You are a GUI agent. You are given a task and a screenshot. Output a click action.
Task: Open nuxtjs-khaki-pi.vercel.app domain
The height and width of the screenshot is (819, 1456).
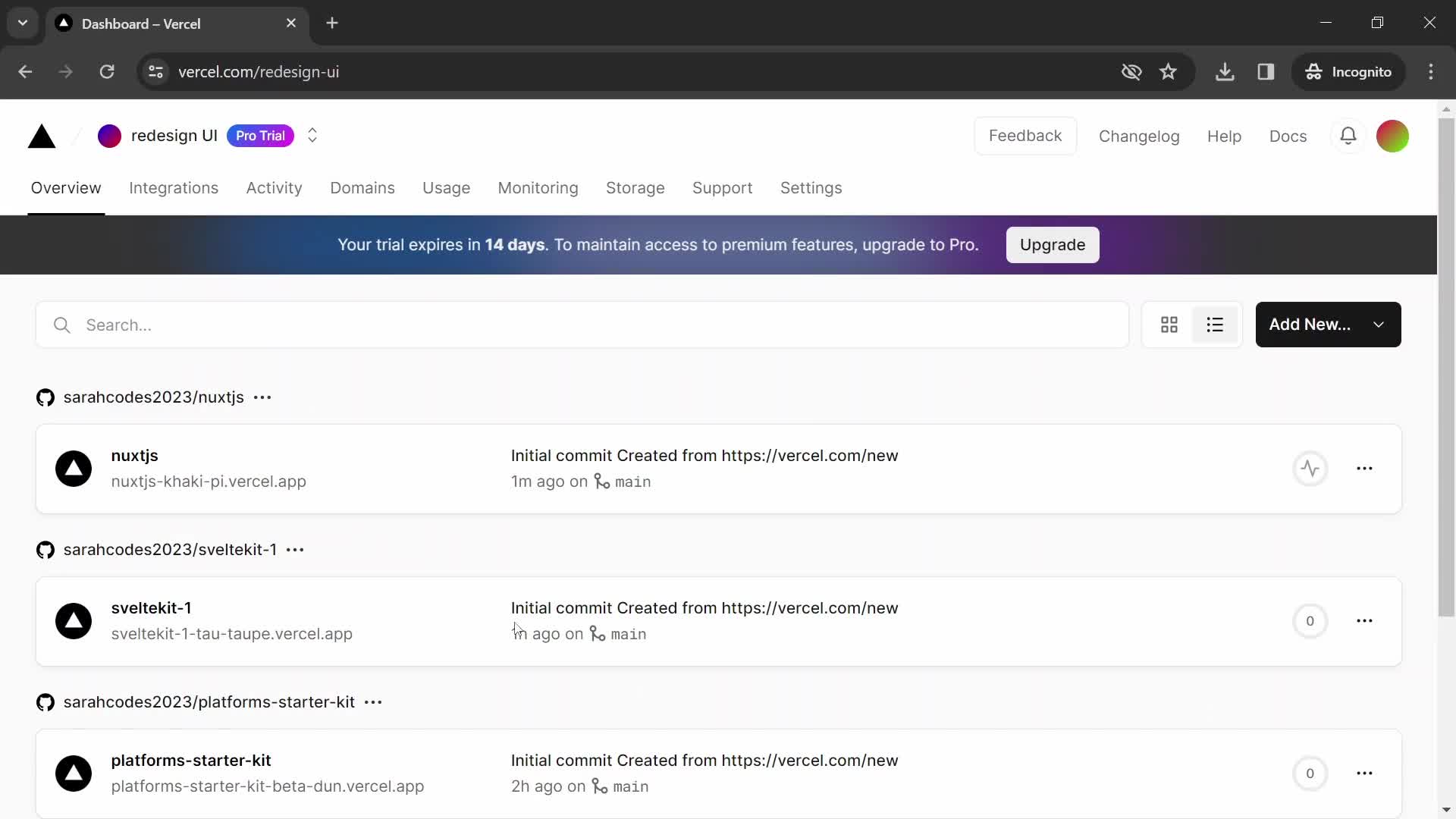(x=209, y=482)
